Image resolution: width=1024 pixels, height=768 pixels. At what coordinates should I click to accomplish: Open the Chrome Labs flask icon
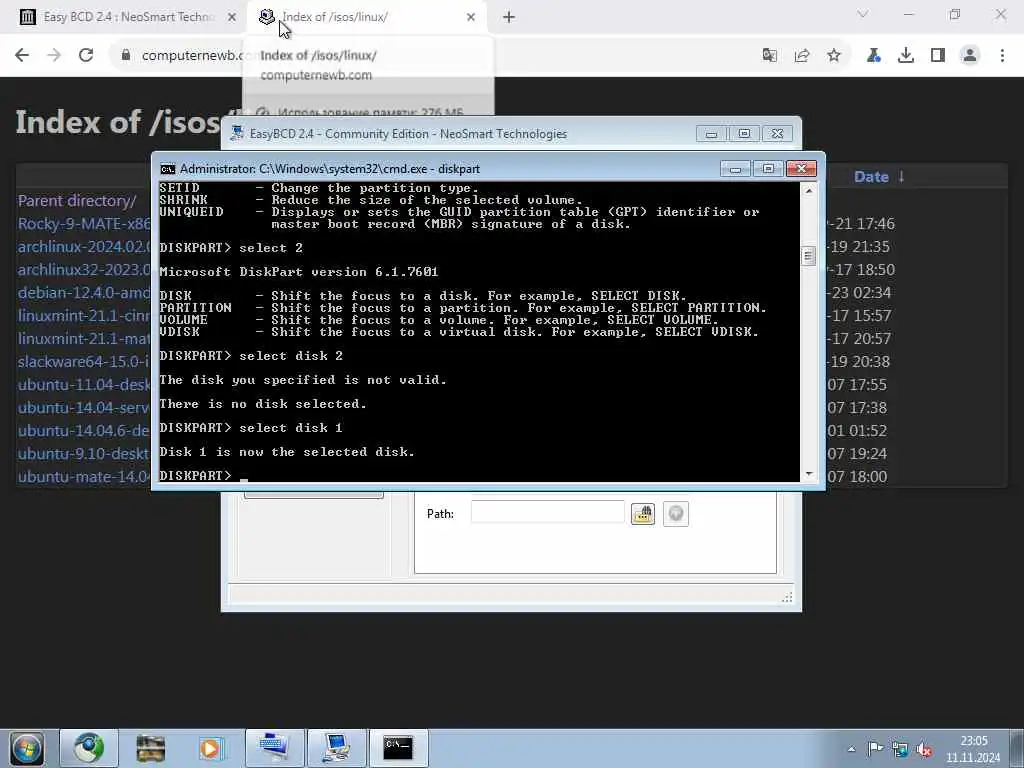[x=874, y=56]
